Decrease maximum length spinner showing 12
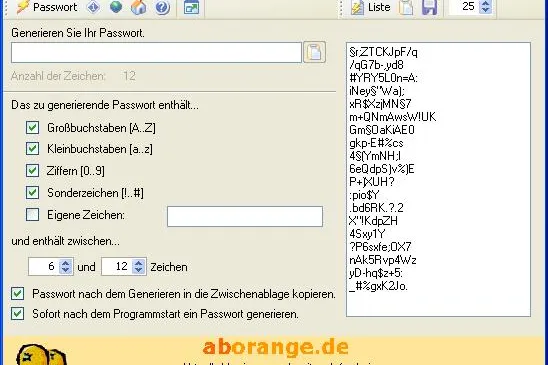This screenshot has height=365, width=548. [139, 270]
